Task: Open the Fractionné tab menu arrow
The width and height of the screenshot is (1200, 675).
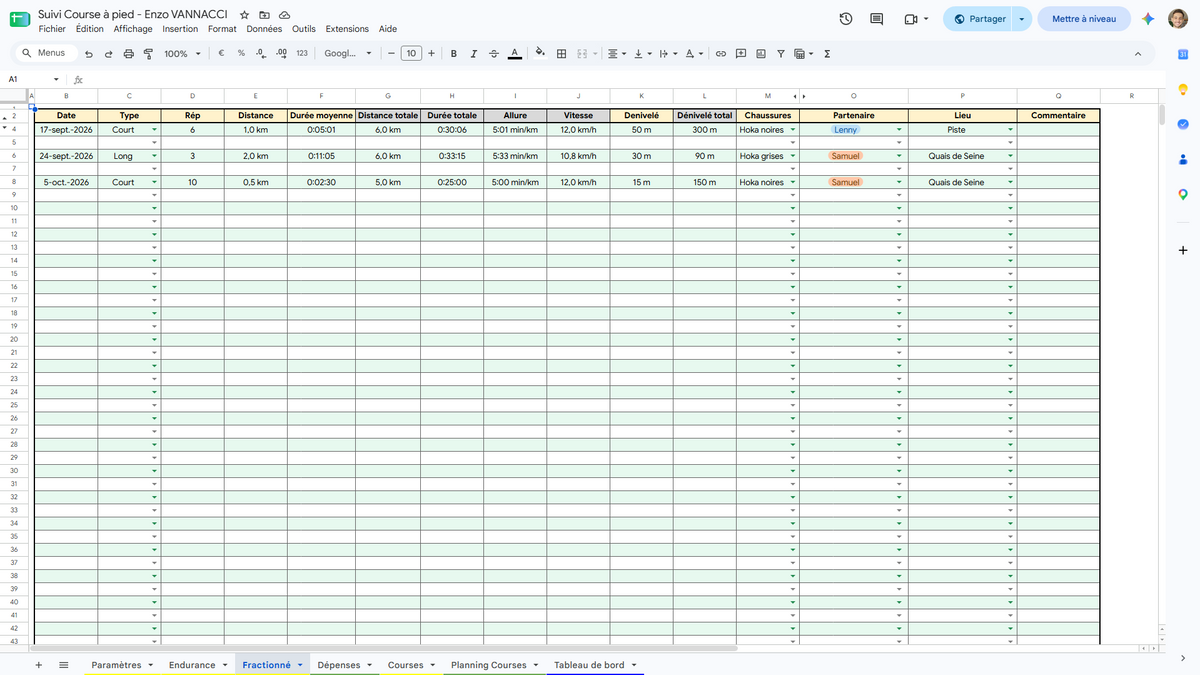Action: click(300, 665)
